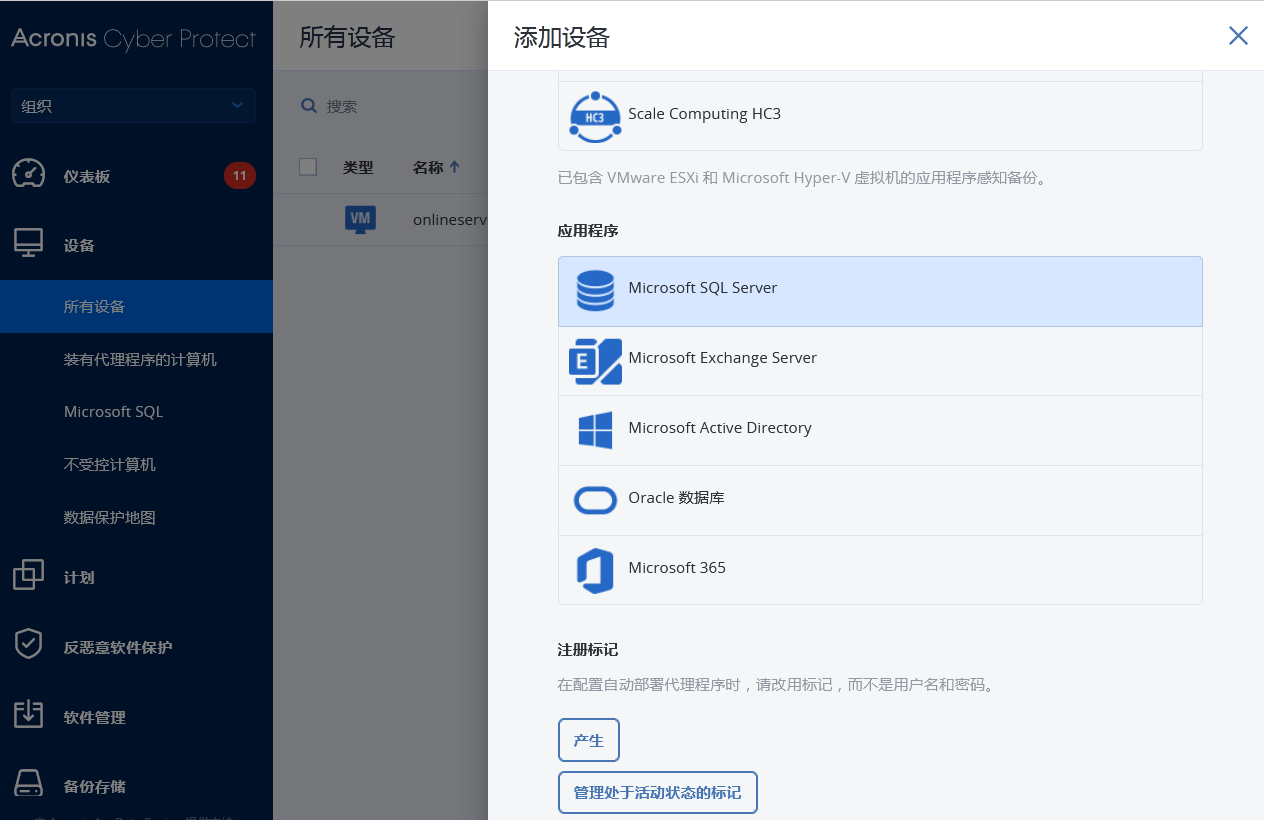Click the 产生 button
The height and width of the screenshot is (820, 1264).
(589, 740)
